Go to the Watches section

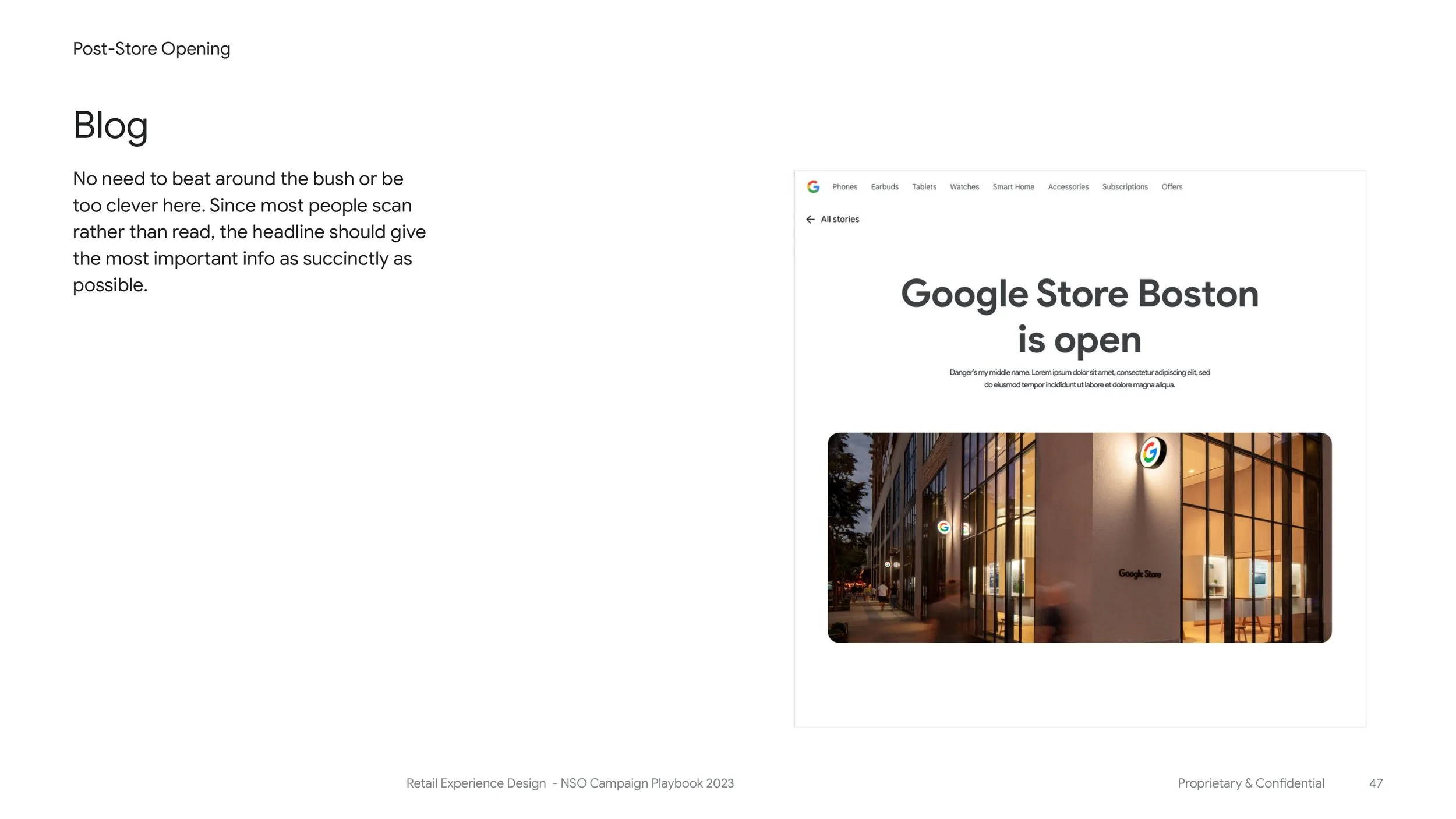pos(964,187)
